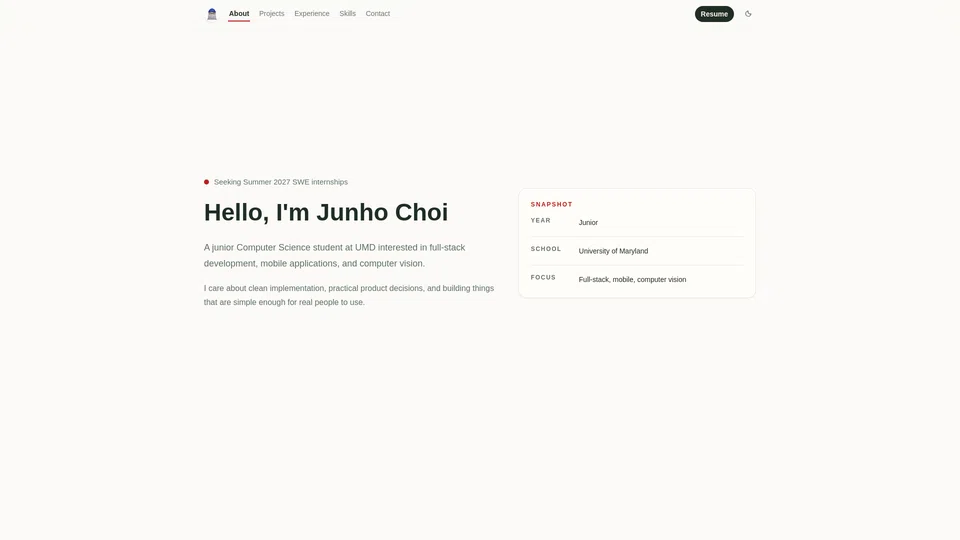Click the site logo avatar icon
960x540 pixels.
212,13
